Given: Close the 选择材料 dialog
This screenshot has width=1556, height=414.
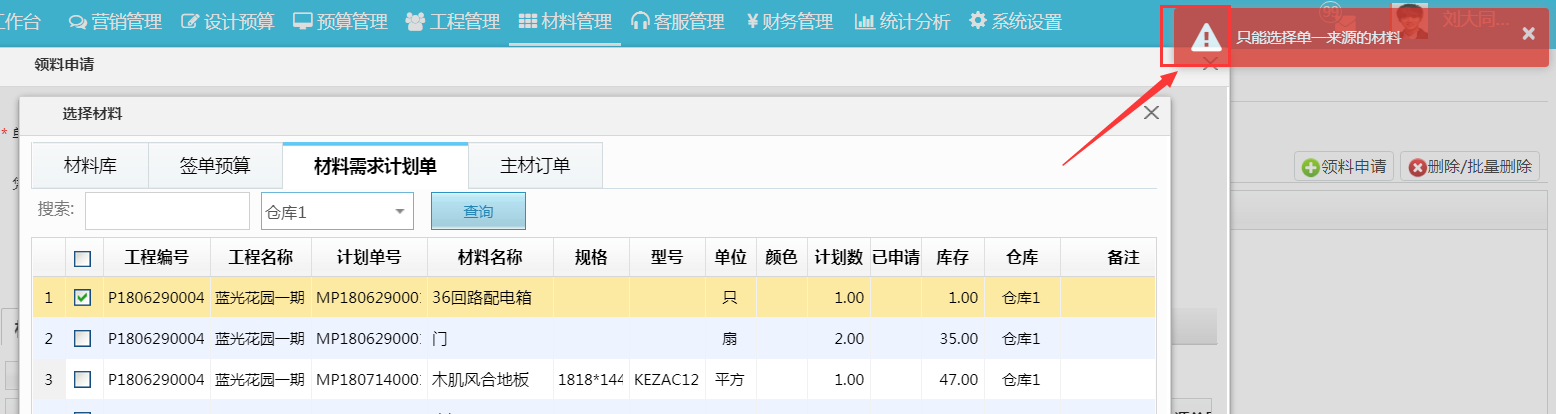Looking at the screenshot, I should pyautogui.click(x=1151, y=113).
